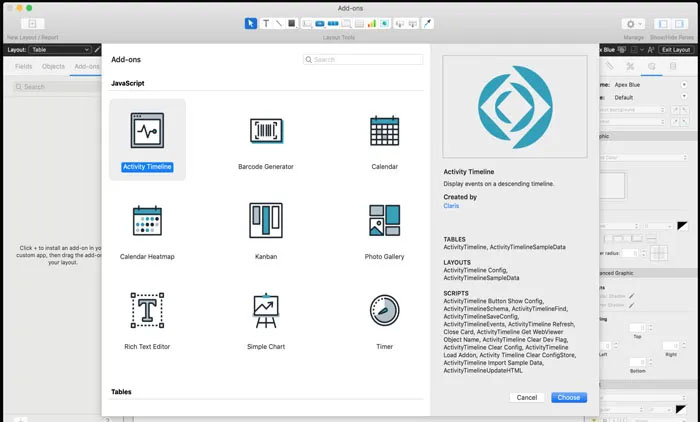Show or hide the right Inspector pane

pyautogui.click(x=679, y=24)
